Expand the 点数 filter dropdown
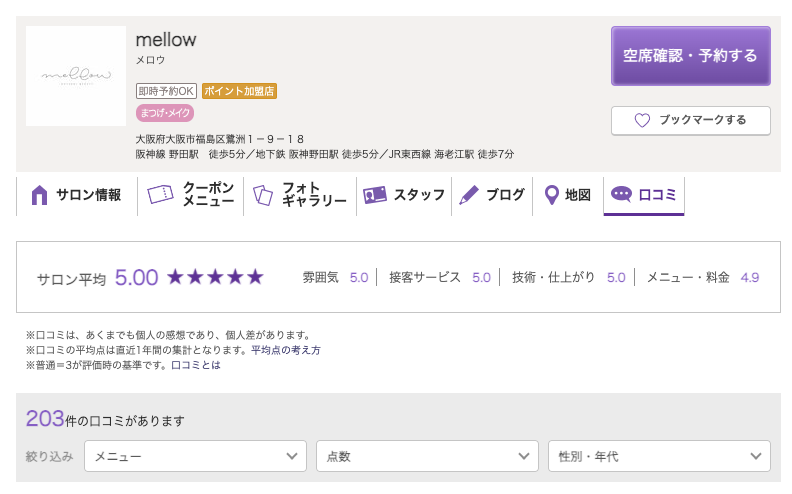This screenshot has height=494, width=792. coord(427,456)
